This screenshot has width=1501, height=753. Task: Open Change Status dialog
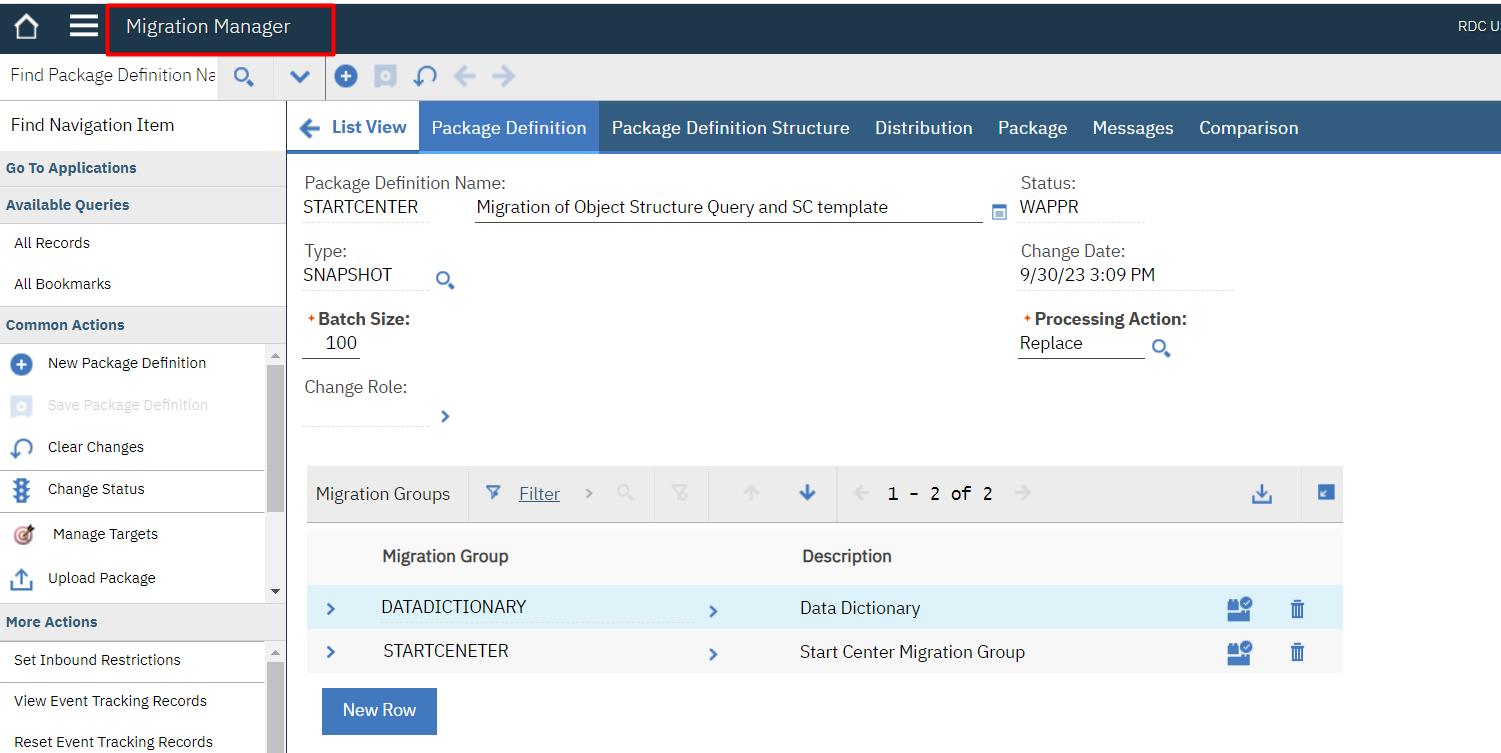tap(22, 491)
